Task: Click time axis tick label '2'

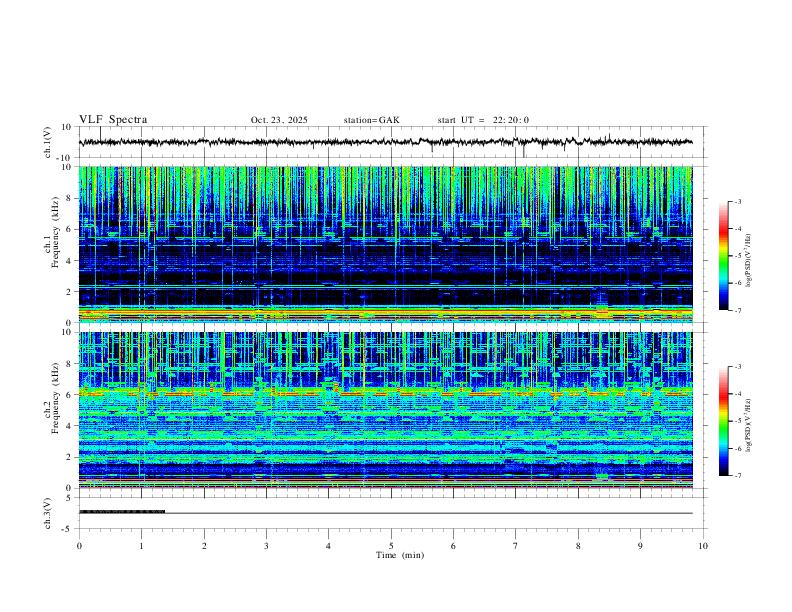Action: click(x=204, y=546)
